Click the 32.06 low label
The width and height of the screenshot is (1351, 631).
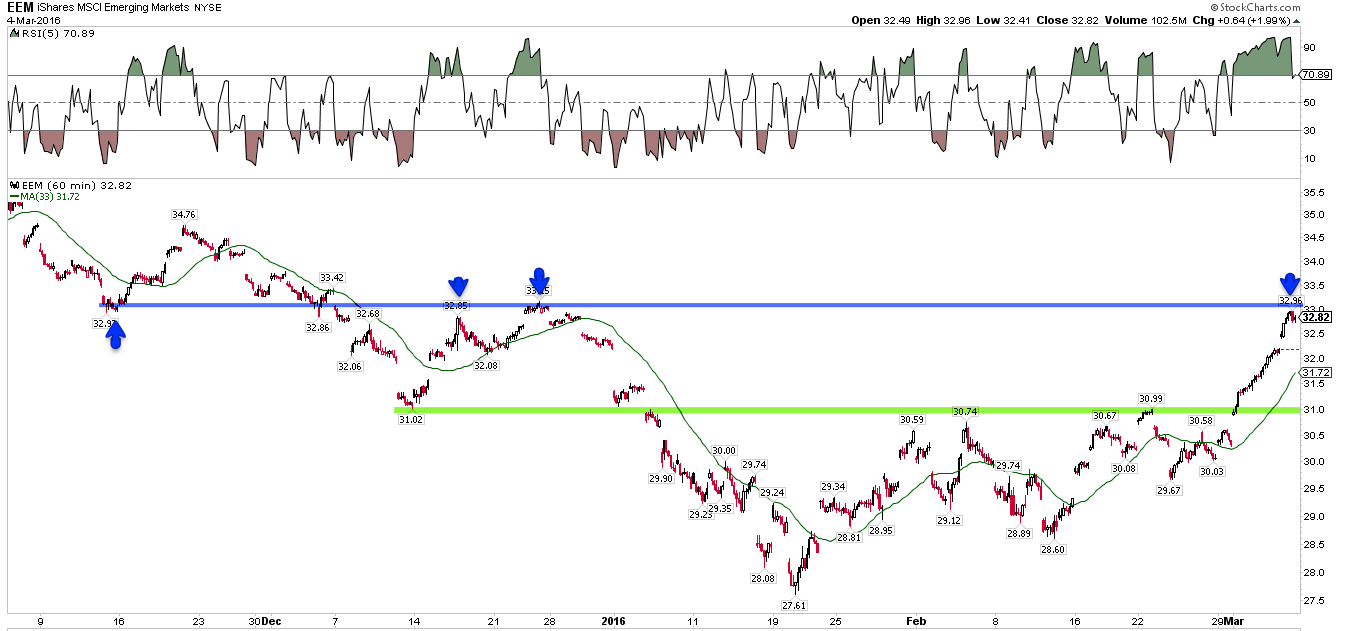click(x=349, y=367)
